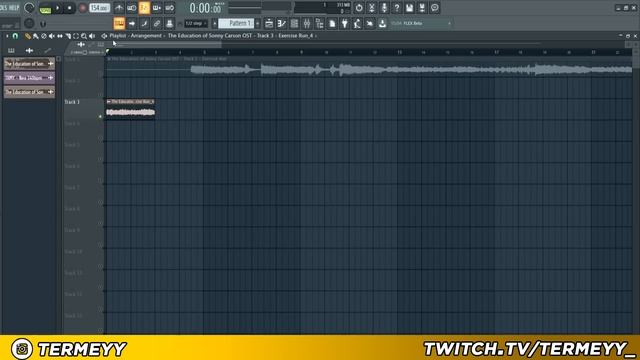Viewport: 640px width, 360px height.
Task: Open the Mixer view button
Action: point(307,24)
